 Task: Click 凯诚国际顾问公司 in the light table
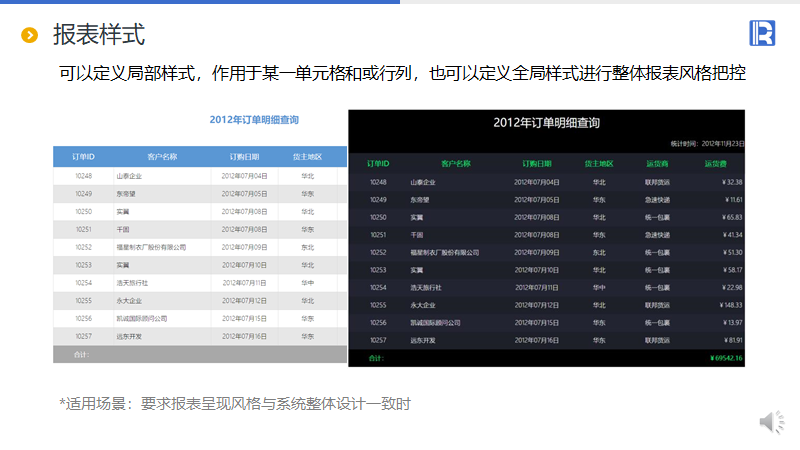tap(142, 319)
